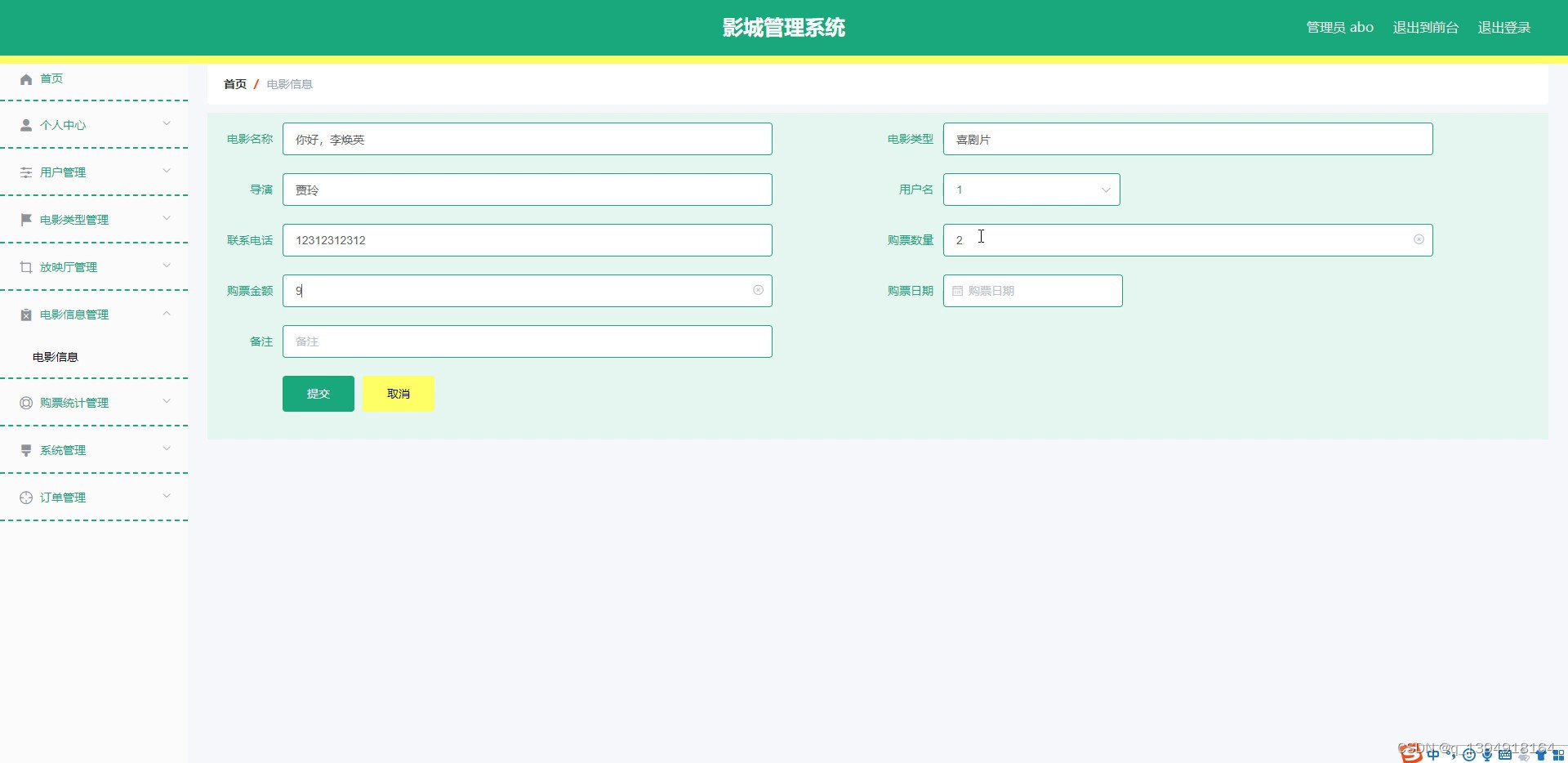Expand the 电影类型管理 menu chevron

[167, 219]
